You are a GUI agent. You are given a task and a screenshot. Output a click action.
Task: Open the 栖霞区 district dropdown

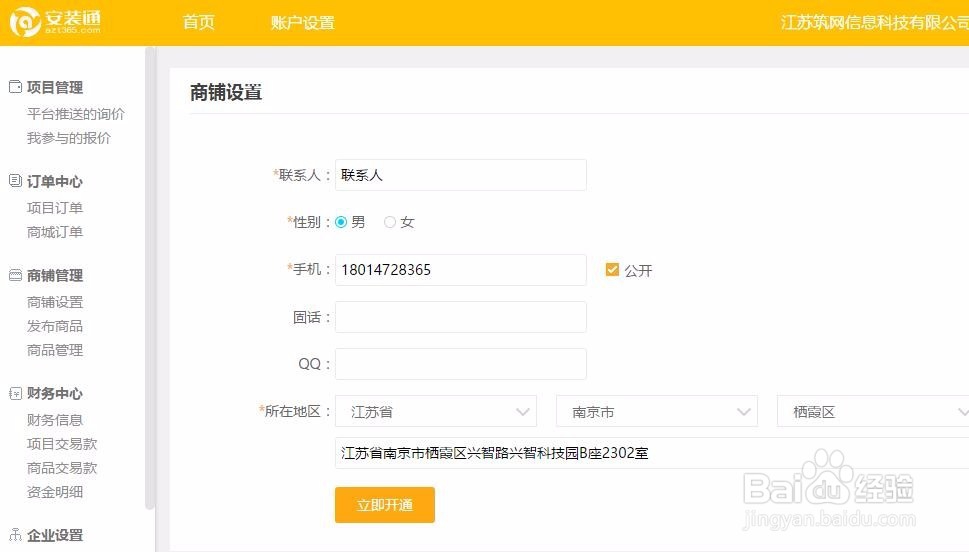click(873, 412)
